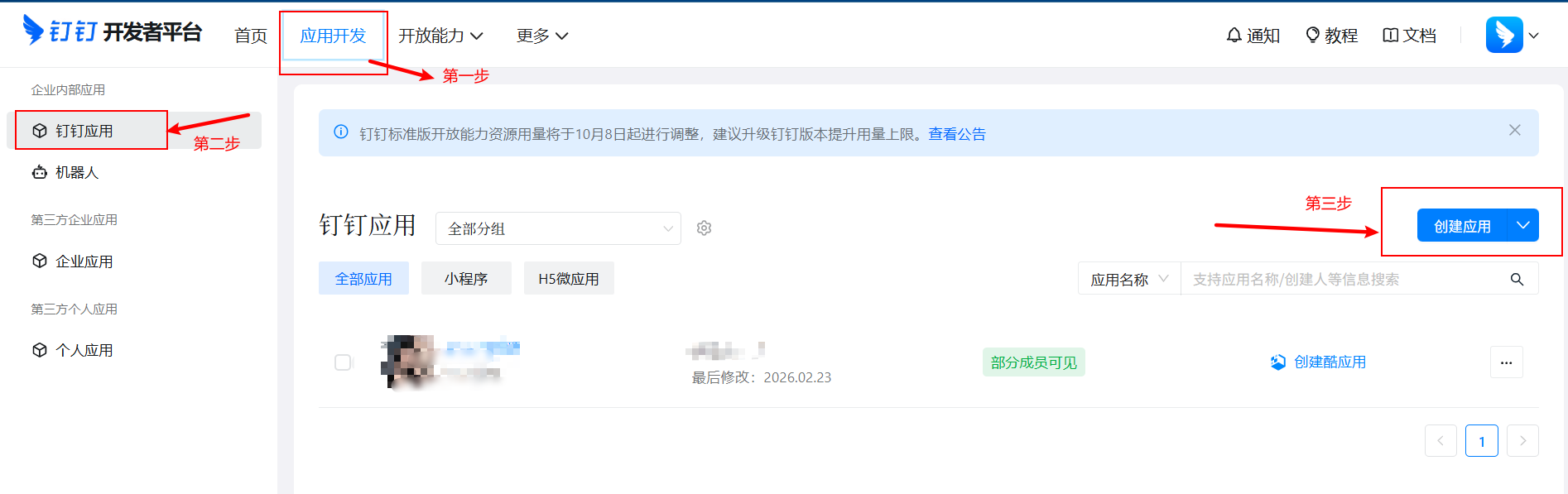The image size is (1568, 494).
Task: Open the 教程 lightbulb tutorials
Action: click(1331, 36)
